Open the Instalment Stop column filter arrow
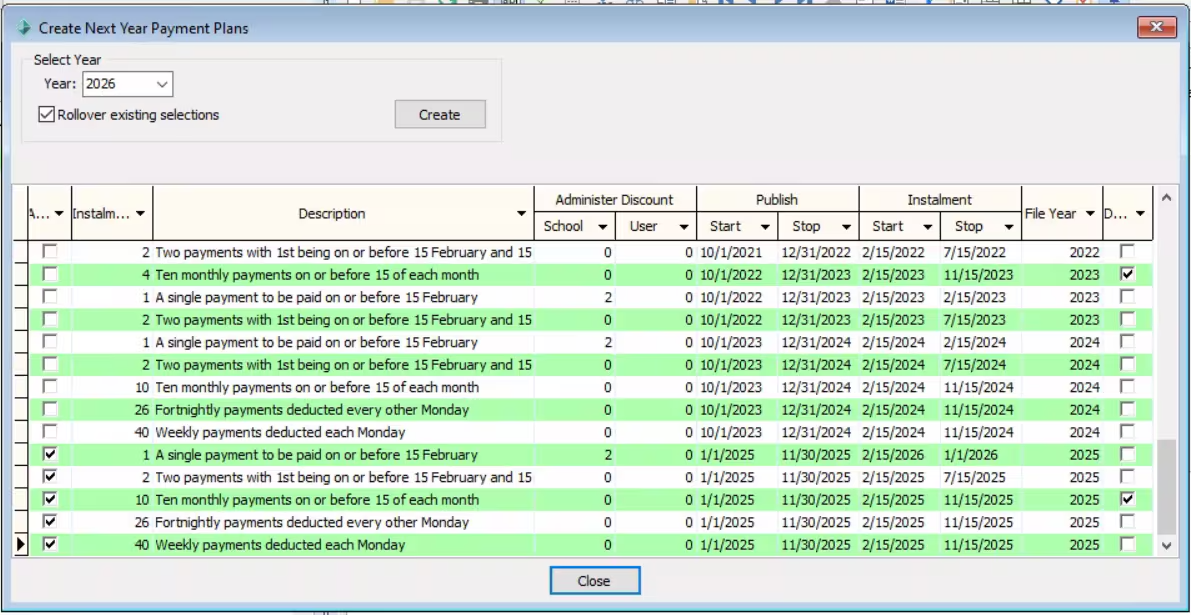This screenshot has height=615, width=1191. click(1009, 226)
